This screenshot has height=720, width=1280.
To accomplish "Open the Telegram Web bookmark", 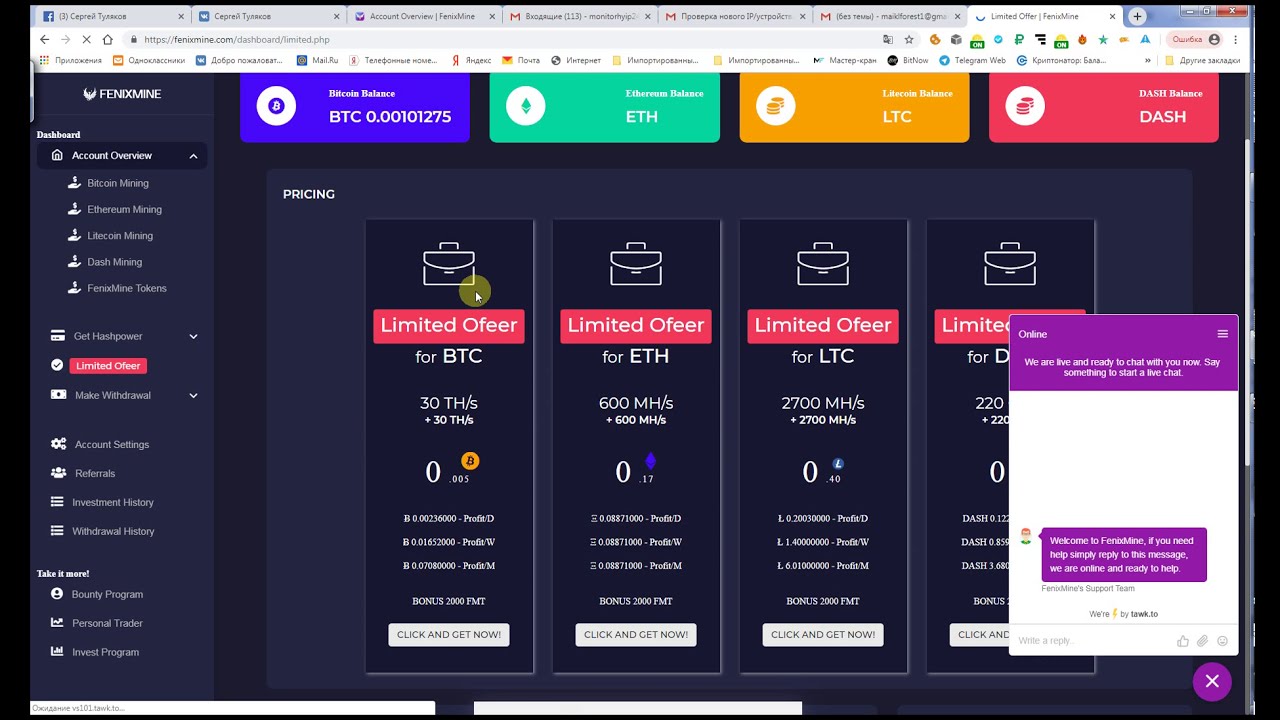I will click(x=972, y=60).
